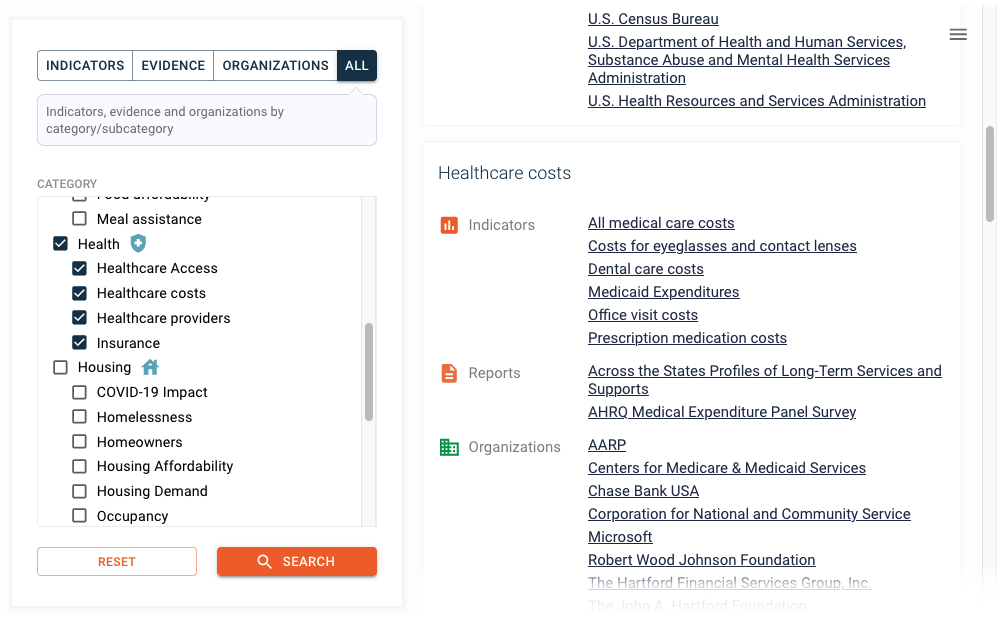Open Dental care costs link
The height and width of the screenshot is (618, 1005).
click(x=646, y=269)
